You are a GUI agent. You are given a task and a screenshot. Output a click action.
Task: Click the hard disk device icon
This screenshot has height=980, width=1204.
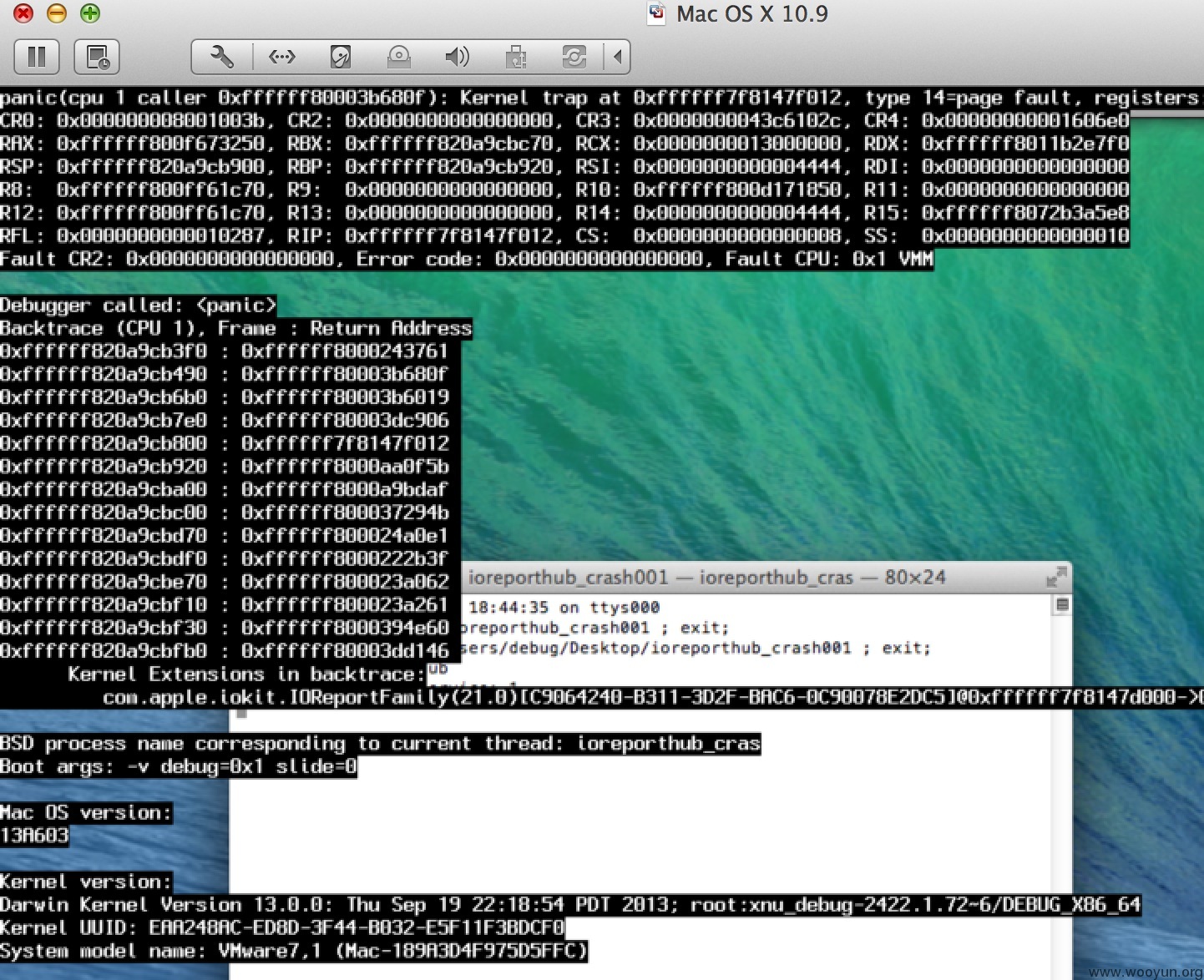click(x=340, y=57)
